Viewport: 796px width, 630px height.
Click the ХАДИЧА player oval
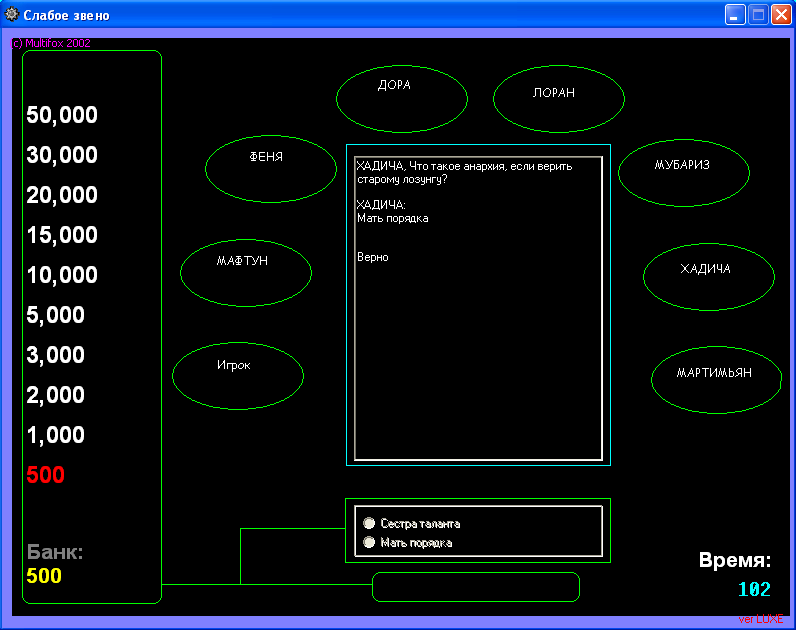pyautogui.click(x=708, y=276)
